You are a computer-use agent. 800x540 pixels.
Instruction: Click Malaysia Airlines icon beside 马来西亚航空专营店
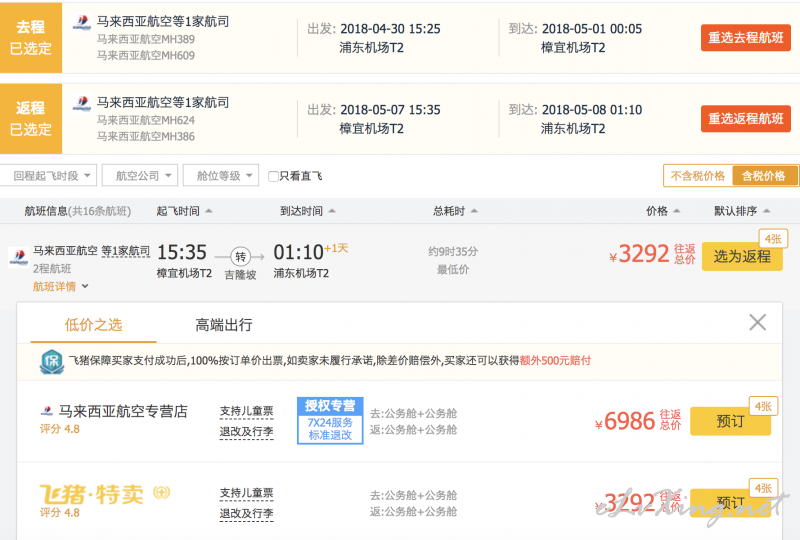coord(47,411)
